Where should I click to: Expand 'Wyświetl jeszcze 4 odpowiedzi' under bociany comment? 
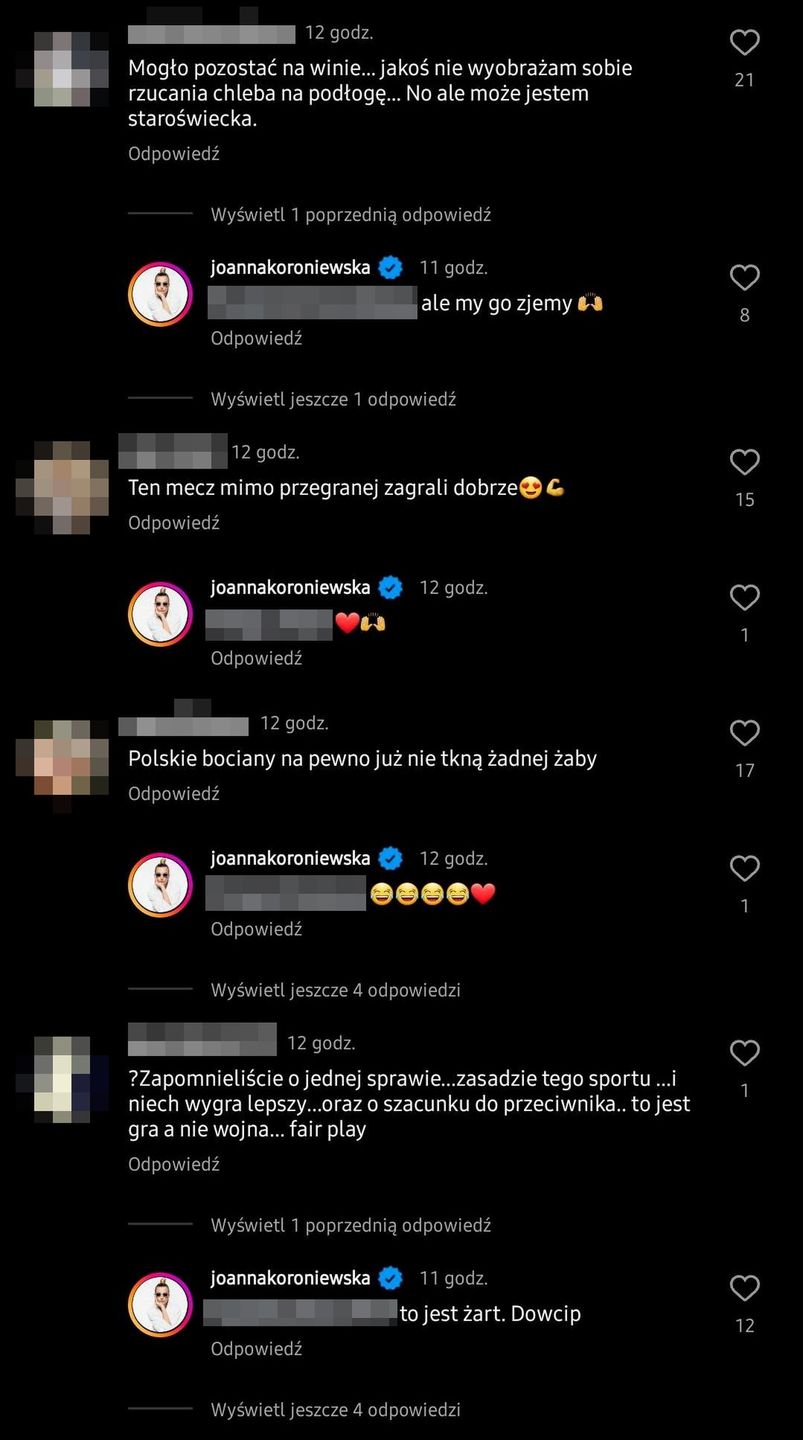click(335, 990)
